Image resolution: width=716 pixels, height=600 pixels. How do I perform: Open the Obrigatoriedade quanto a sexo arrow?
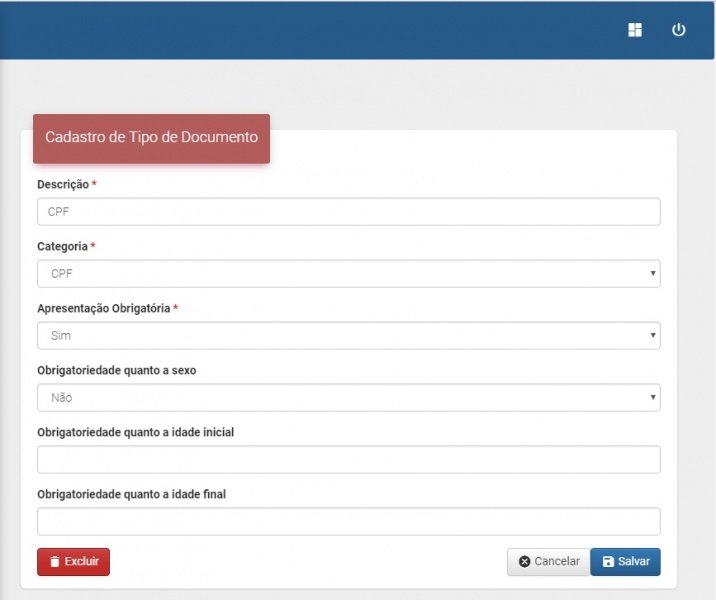652,397
